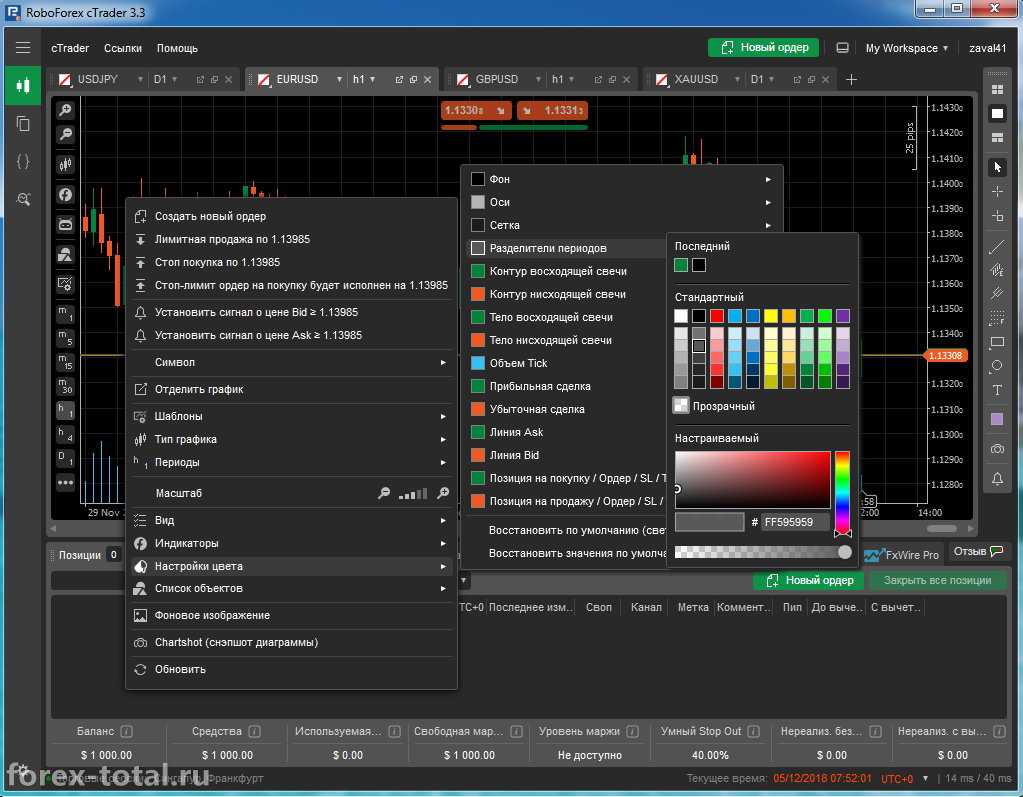Select the Прозрачный transparent color option
The image size is (1023, 797).
pos(714,406)
